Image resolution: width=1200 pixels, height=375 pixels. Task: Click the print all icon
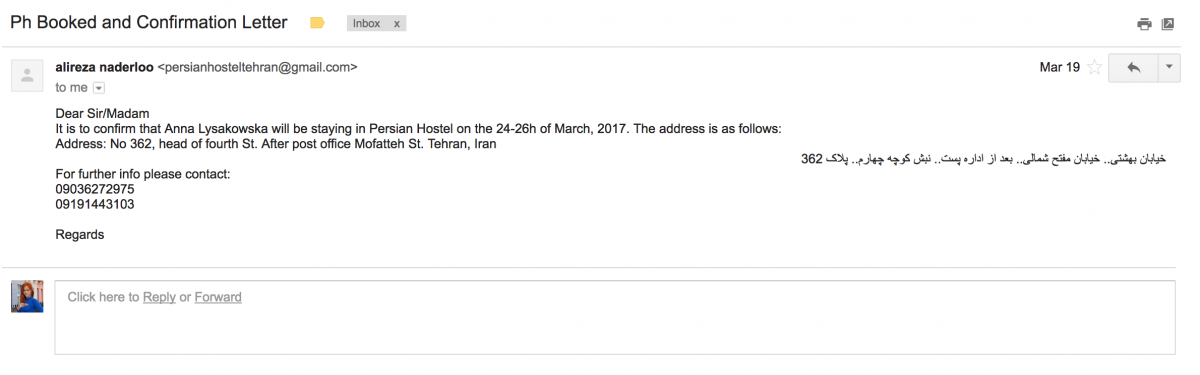pyautogui.click(x=1145, y=24)
